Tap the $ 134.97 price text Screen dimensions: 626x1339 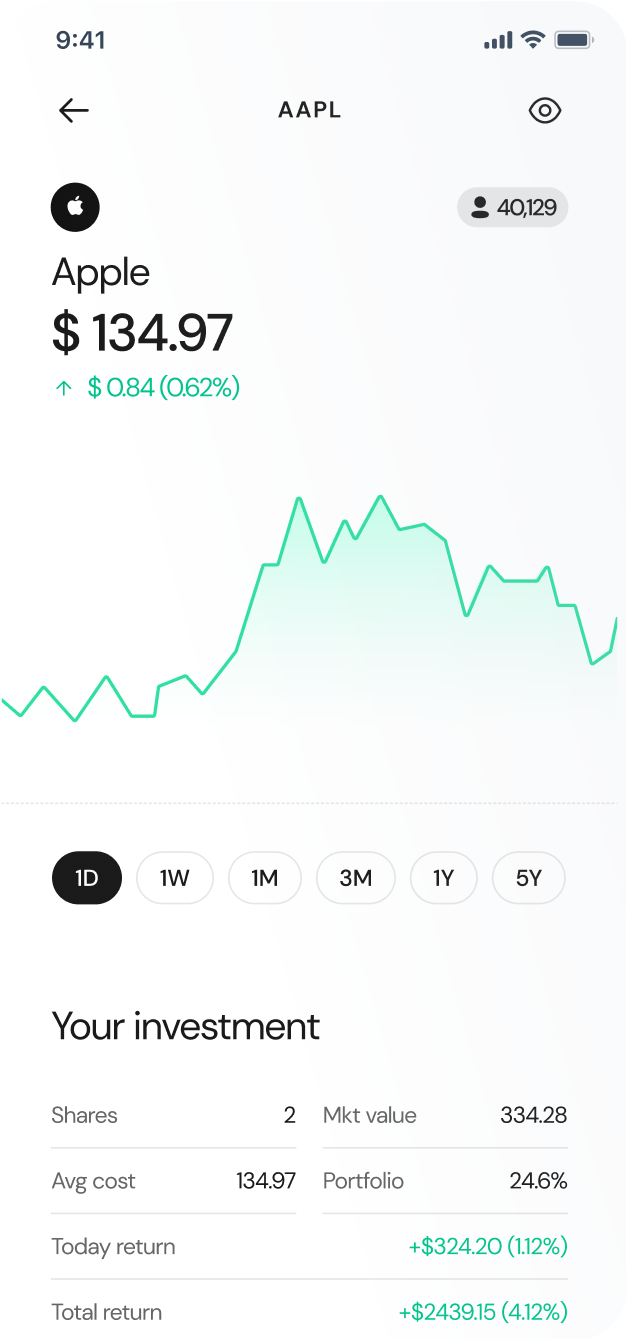point(142,333)
